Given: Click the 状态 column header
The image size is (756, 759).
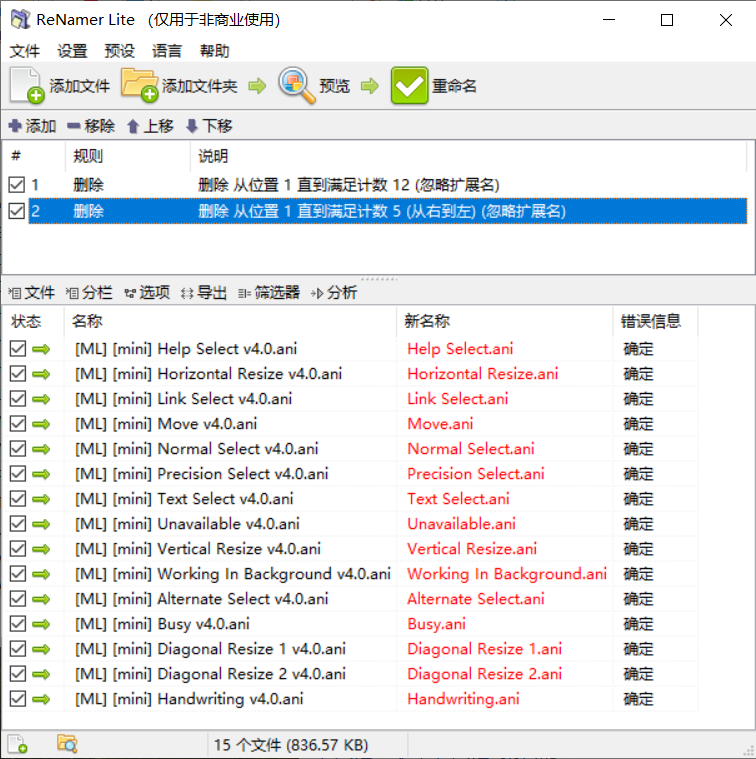Looking at the screenshot, I should [34, 321].
